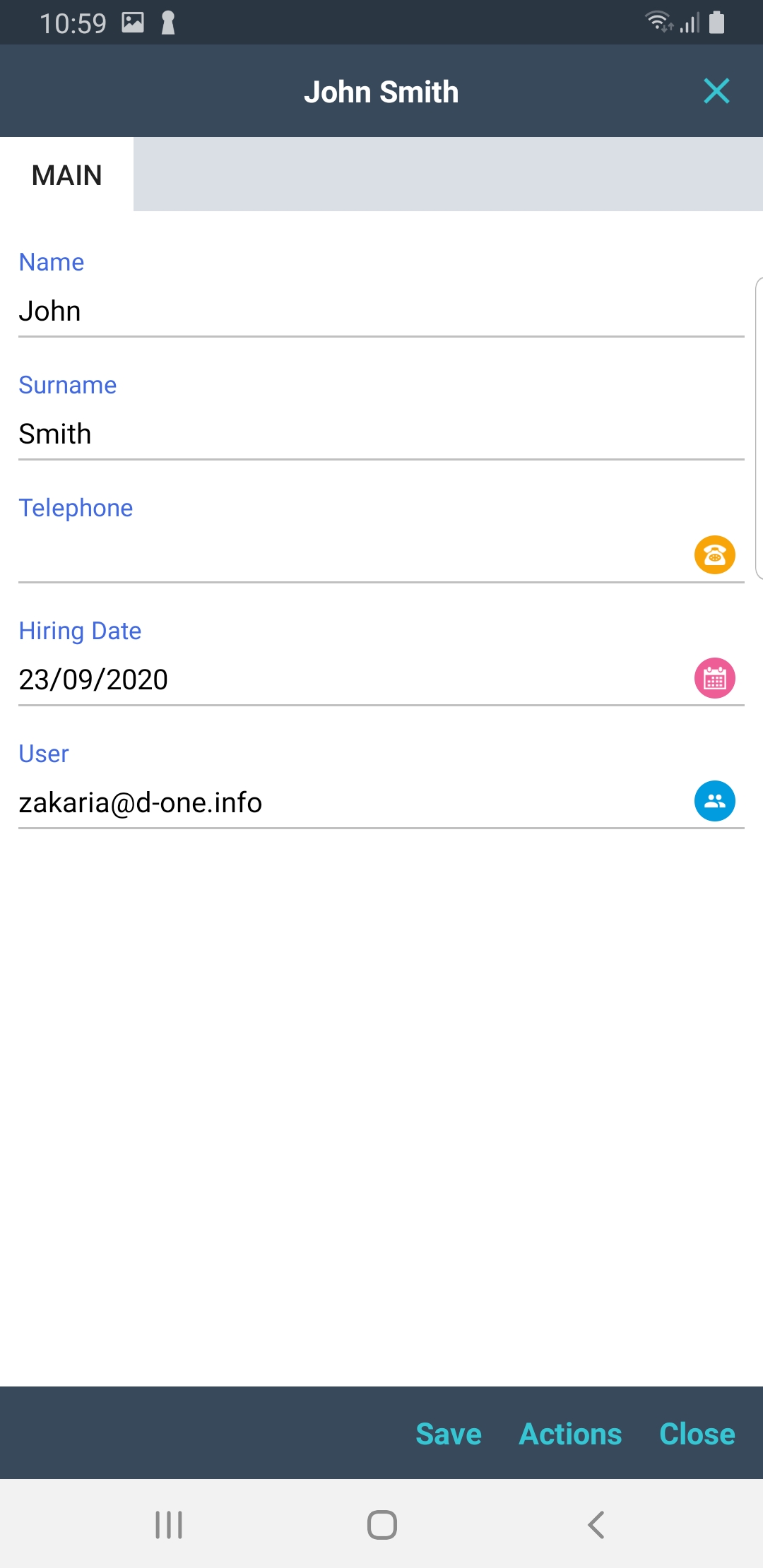
Task: Edit the Name field containing John
Action: coord(353,311)
